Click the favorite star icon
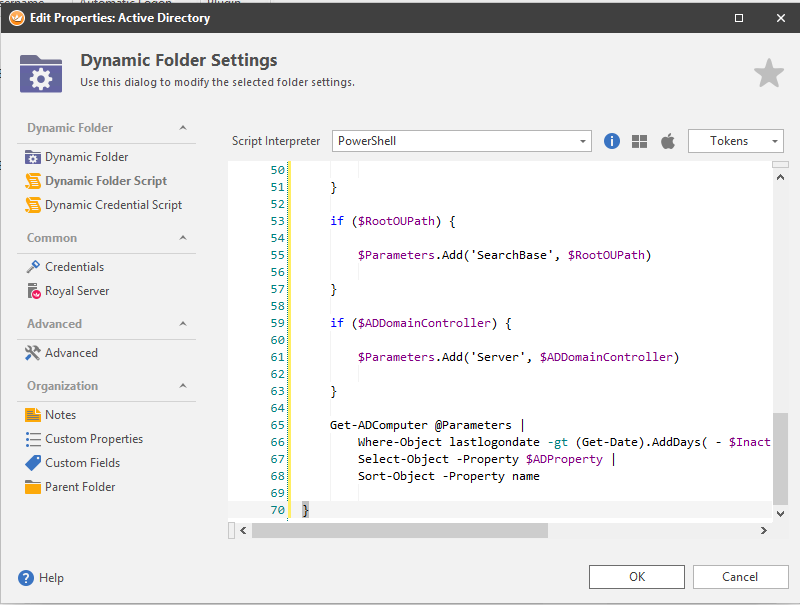Screen dimensions: 800x605 768,73
